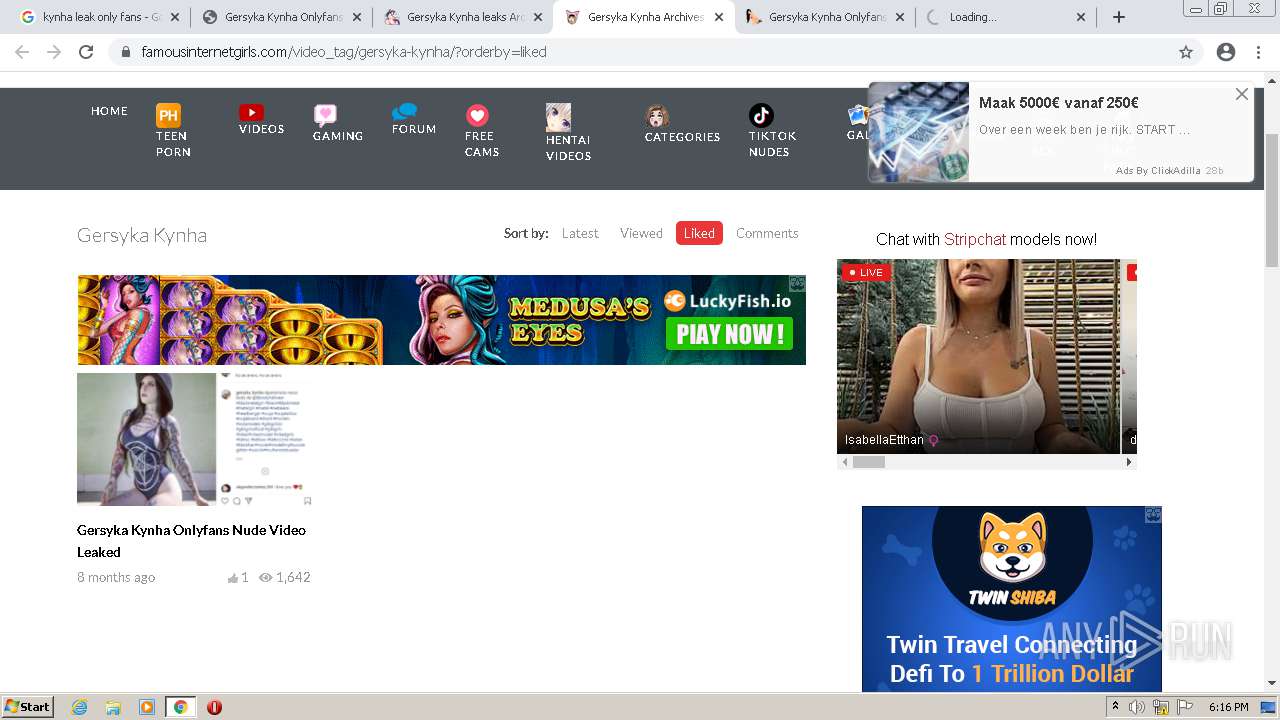Click the browser forward arrow
This screenshot has height=720, width=1280.
[54, 52]
